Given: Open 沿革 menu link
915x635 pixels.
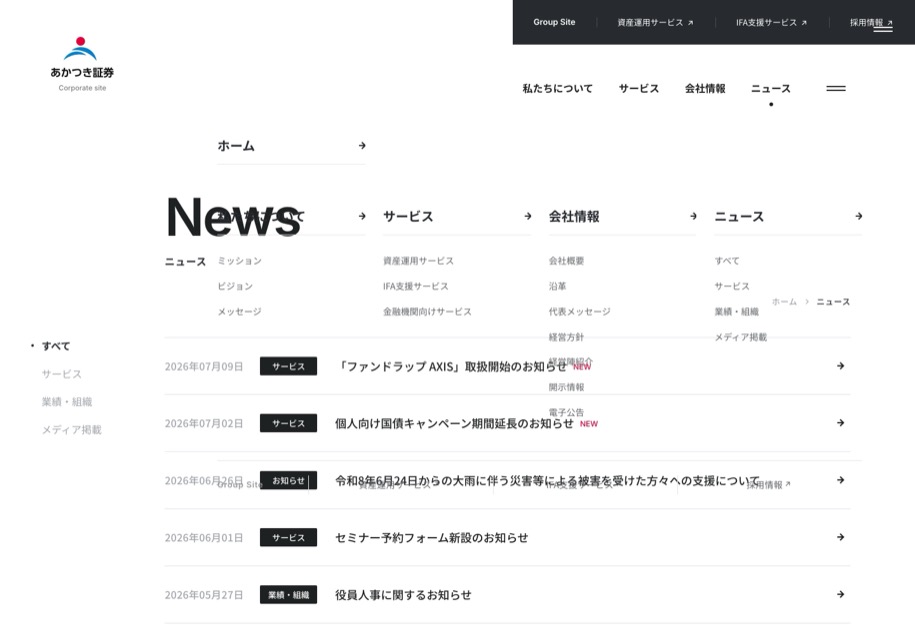Looking at the screenshot, I should coord(557,286).
